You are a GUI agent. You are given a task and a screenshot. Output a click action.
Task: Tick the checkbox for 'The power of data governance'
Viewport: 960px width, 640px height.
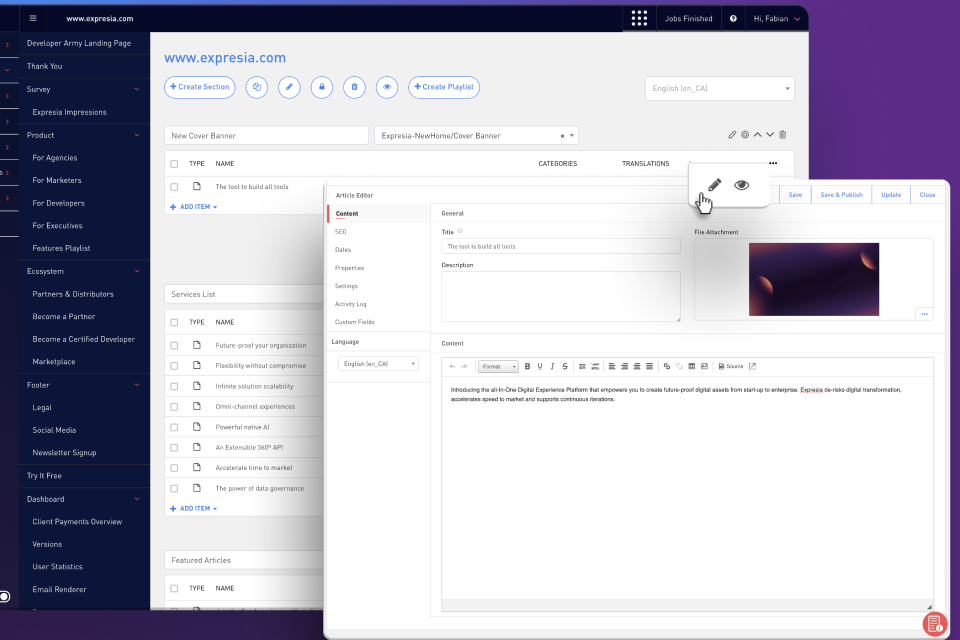point(174,489)
